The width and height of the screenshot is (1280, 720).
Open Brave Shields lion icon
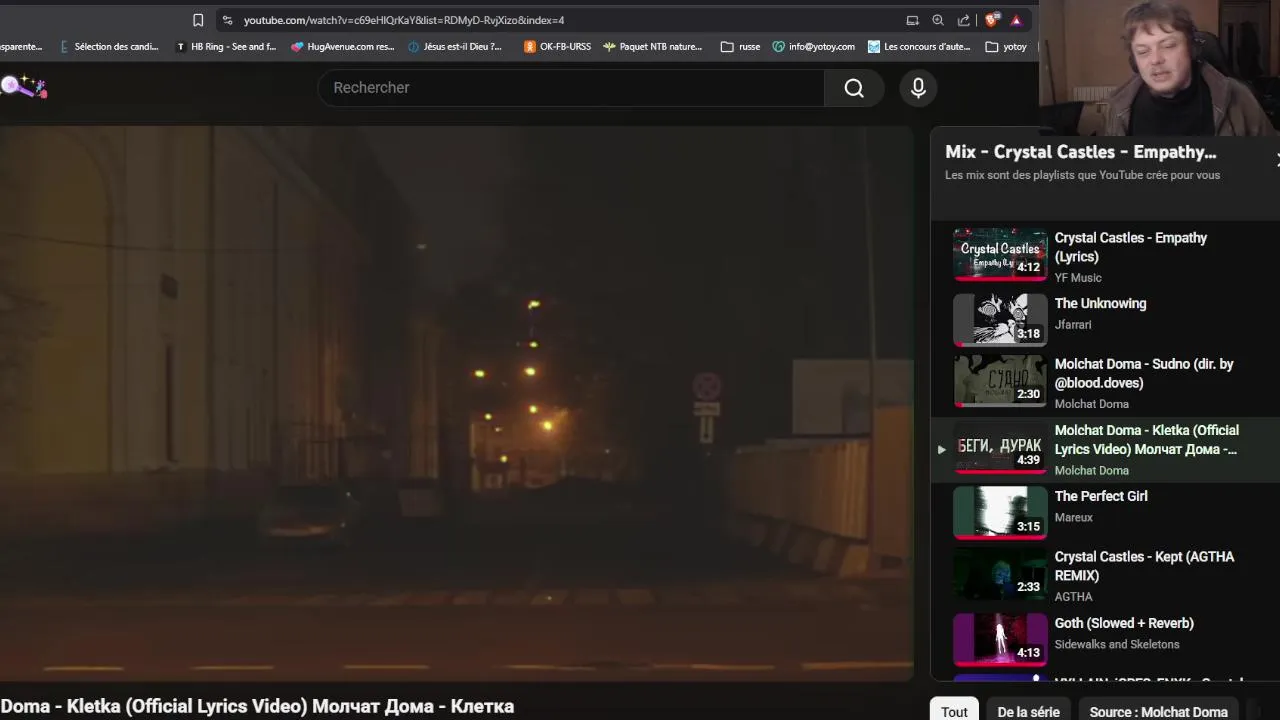point(992,20)
